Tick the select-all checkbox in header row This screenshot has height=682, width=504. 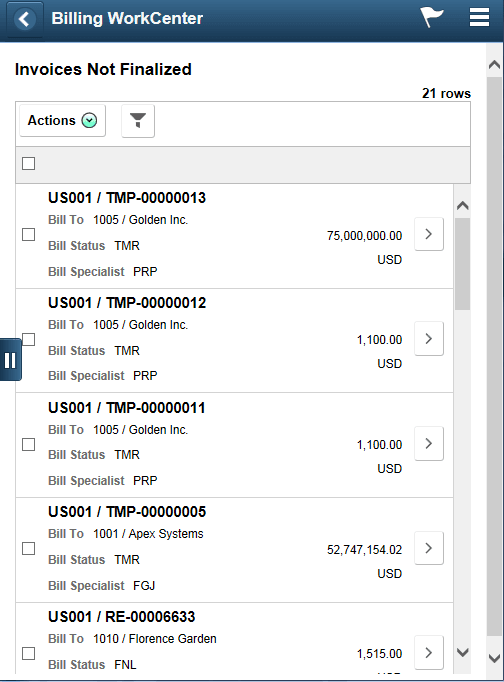pyautogui.click(x=29, y=164)
